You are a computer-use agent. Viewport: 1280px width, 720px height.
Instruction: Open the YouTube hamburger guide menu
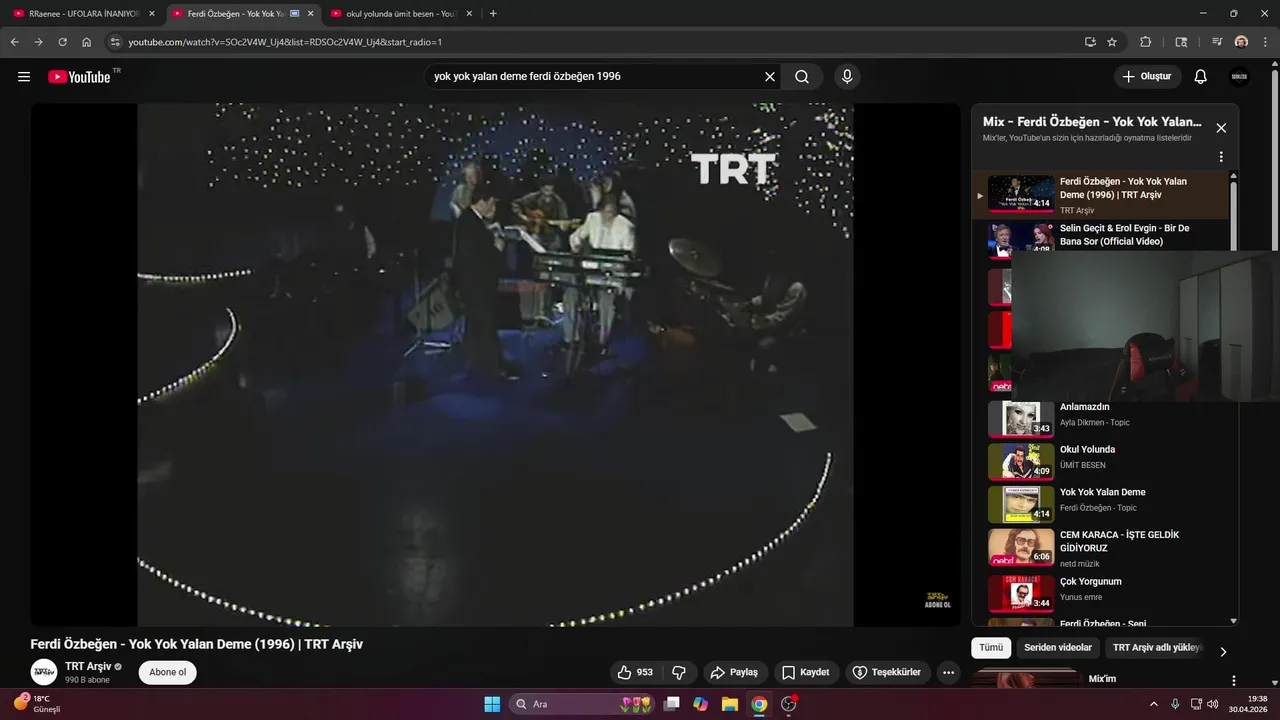[x=24, y=77]
